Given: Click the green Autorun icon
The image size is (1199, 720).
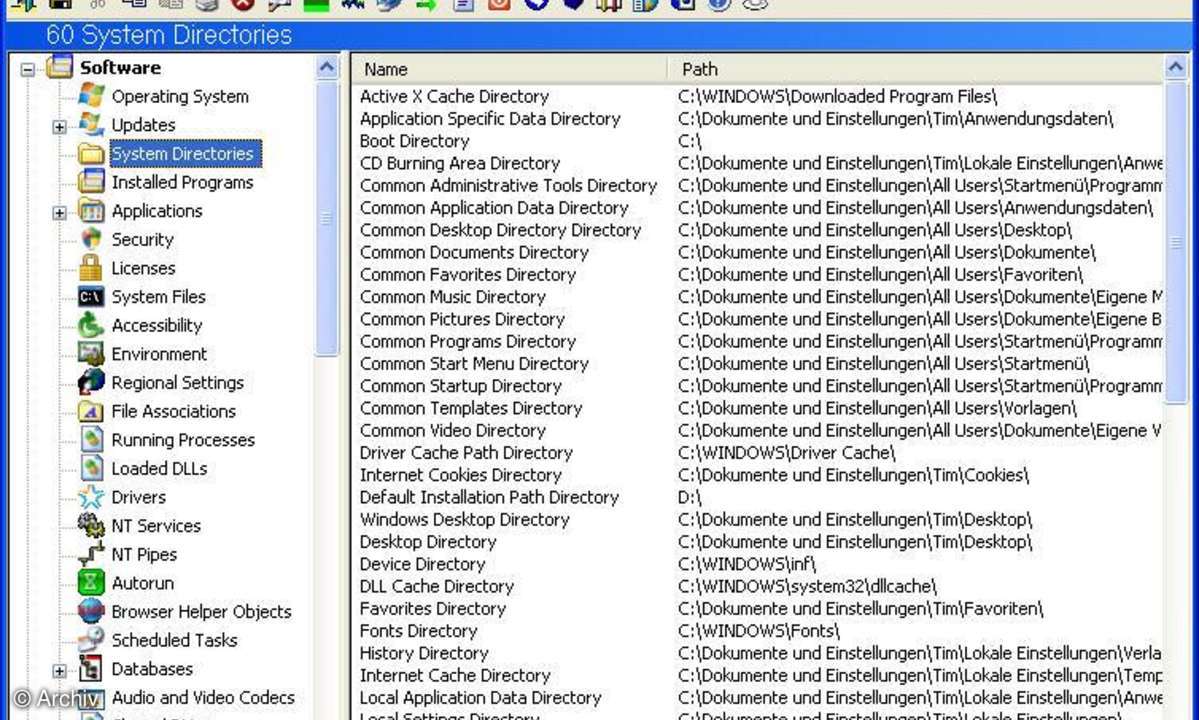Looking at the screenshot, I should 91,583.
